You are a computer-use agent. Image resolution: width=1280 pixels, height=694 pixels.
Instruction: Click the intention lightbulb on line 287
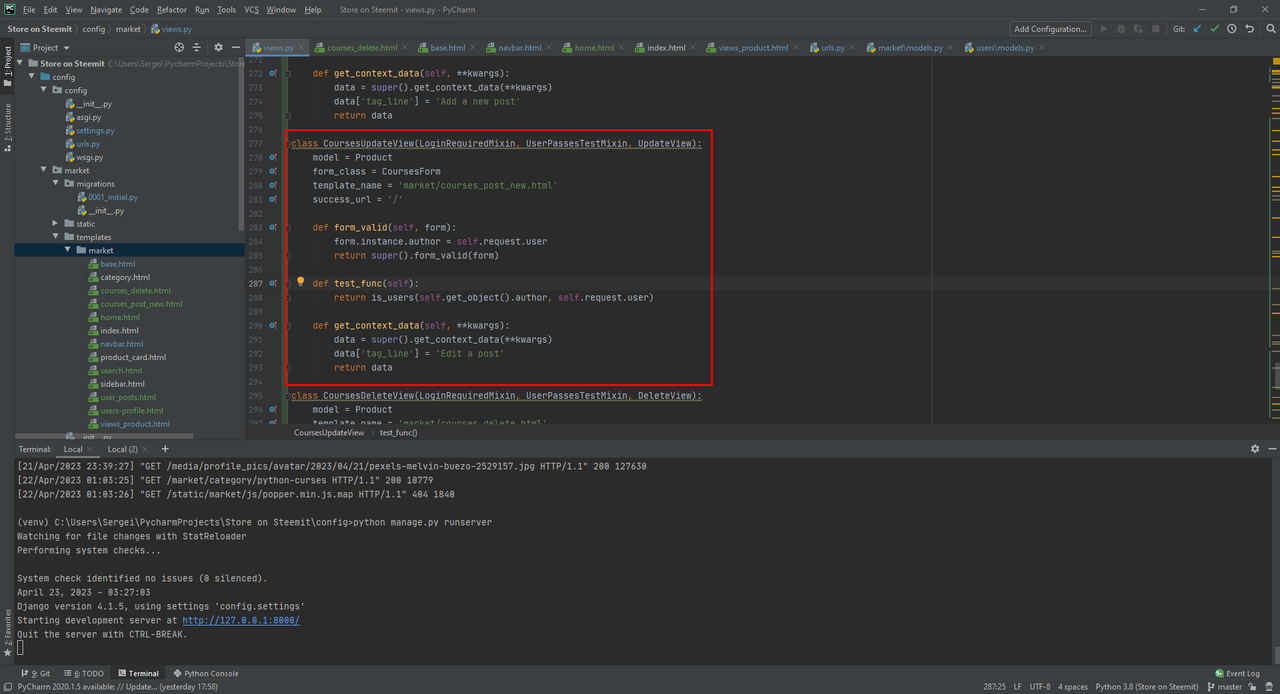click(x=300, y=282)
